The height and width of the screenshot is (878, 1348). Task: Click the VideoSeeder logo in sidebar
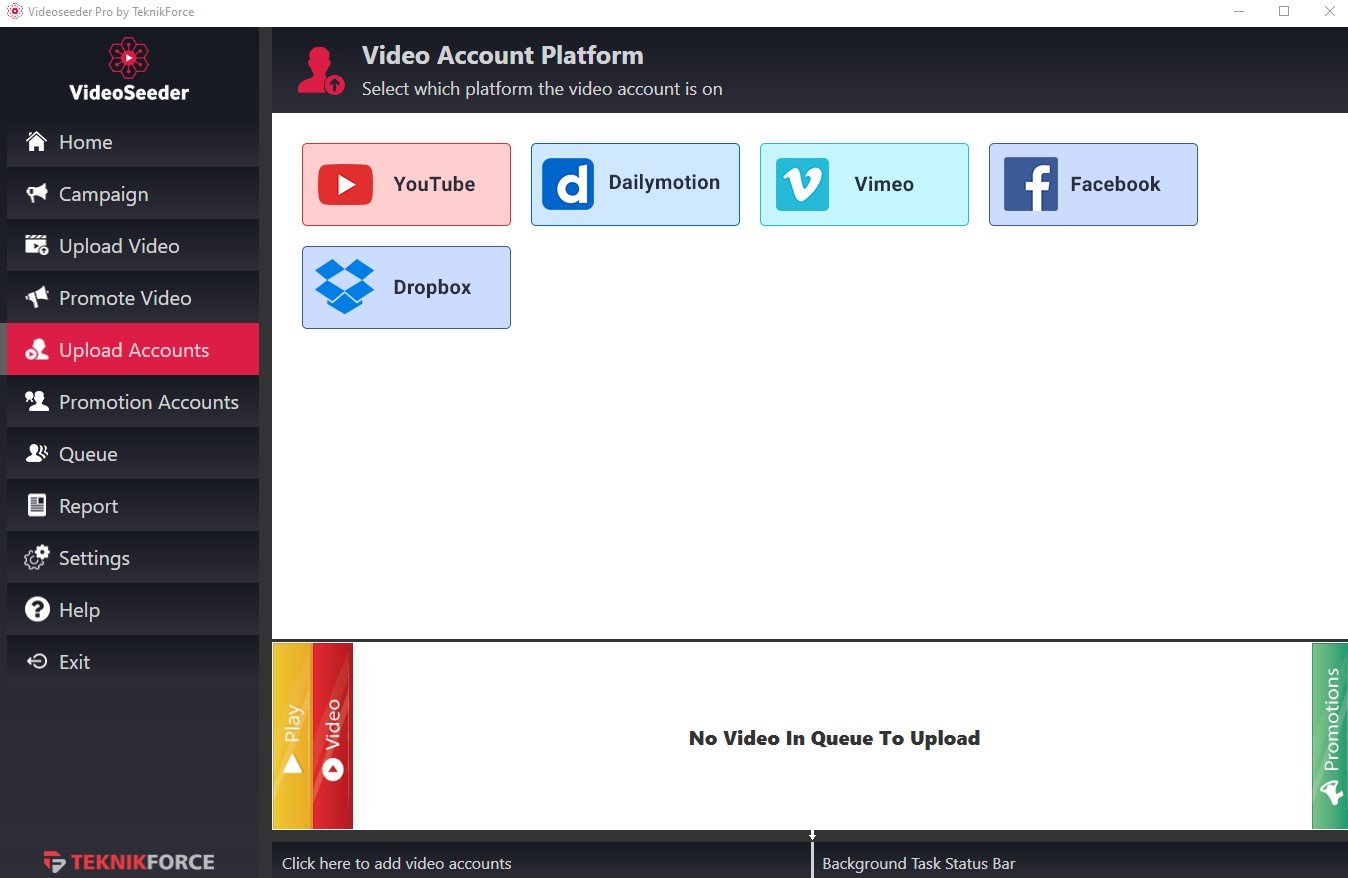tap(129, 70)
